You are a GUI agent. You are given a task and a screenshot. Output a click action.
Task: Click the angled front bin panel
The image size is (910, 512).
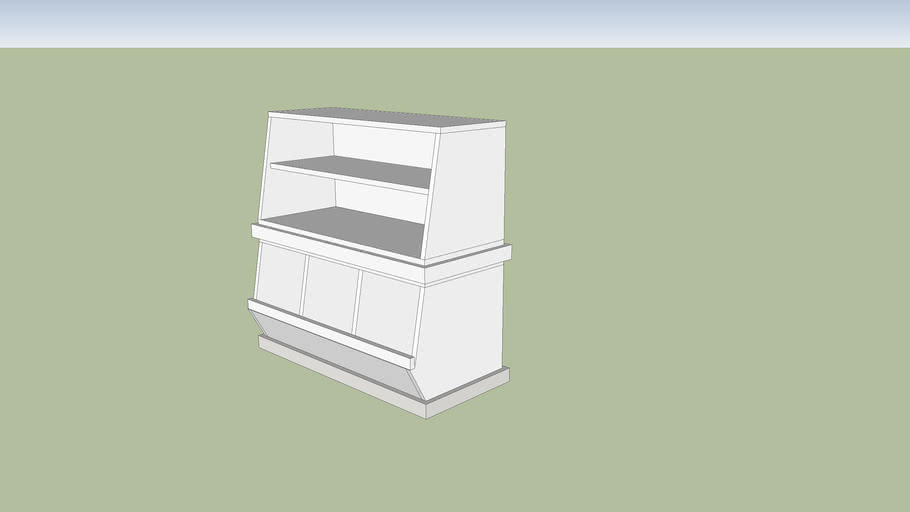point(330,347)
